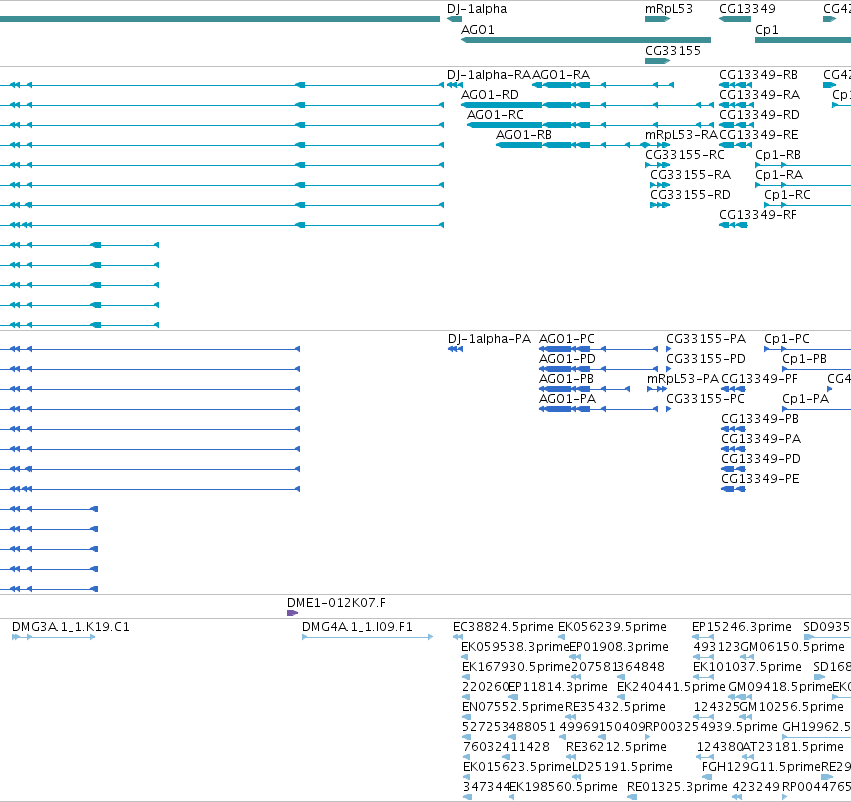Click the LD25191.5prime EST label
851x802 pixels.
coord(623,767)
